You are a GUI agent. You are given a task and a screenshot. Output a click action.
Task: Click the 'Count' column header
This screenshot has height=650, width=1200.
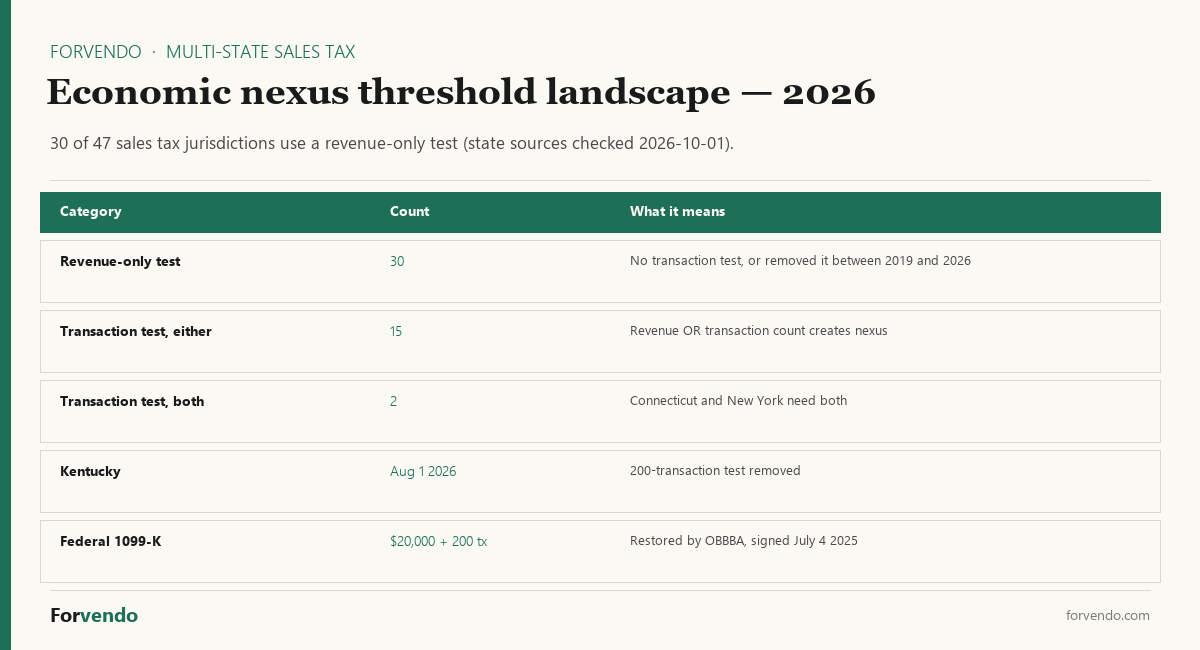pos(410,212)
